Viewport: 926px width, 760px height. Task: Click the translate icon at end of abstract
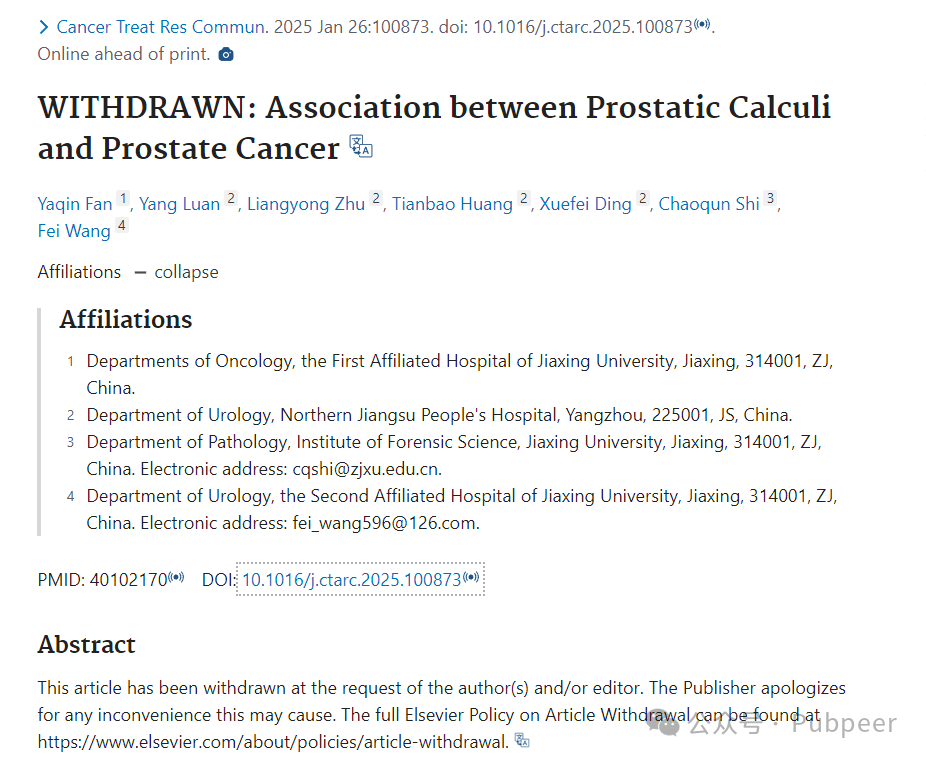point(522,740)
